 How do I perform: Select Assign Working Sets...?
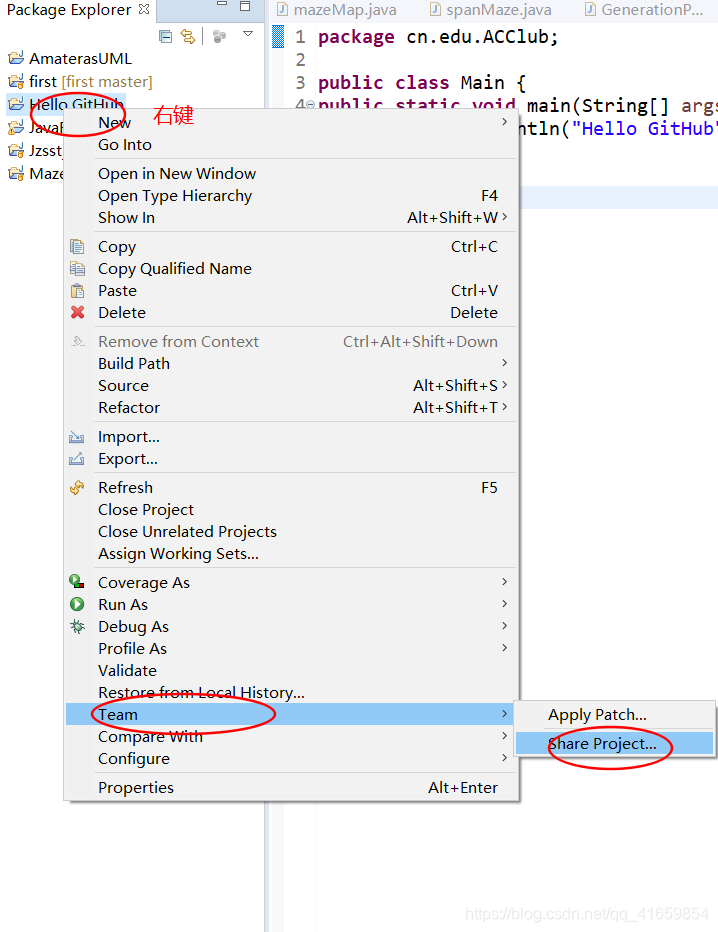292,554
